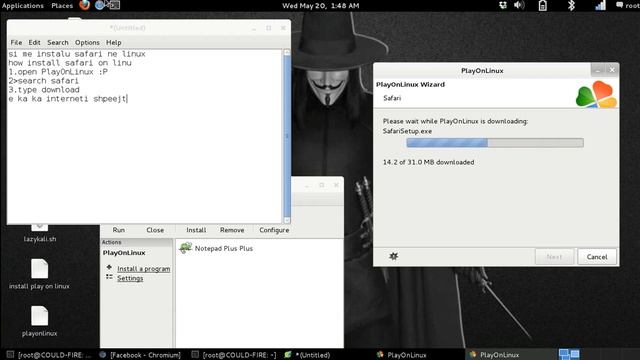Open the Chromium globe launcher in top panel
Image resolution: width=640 pixels, height=360 pixels.
click(x=100, y=5)
